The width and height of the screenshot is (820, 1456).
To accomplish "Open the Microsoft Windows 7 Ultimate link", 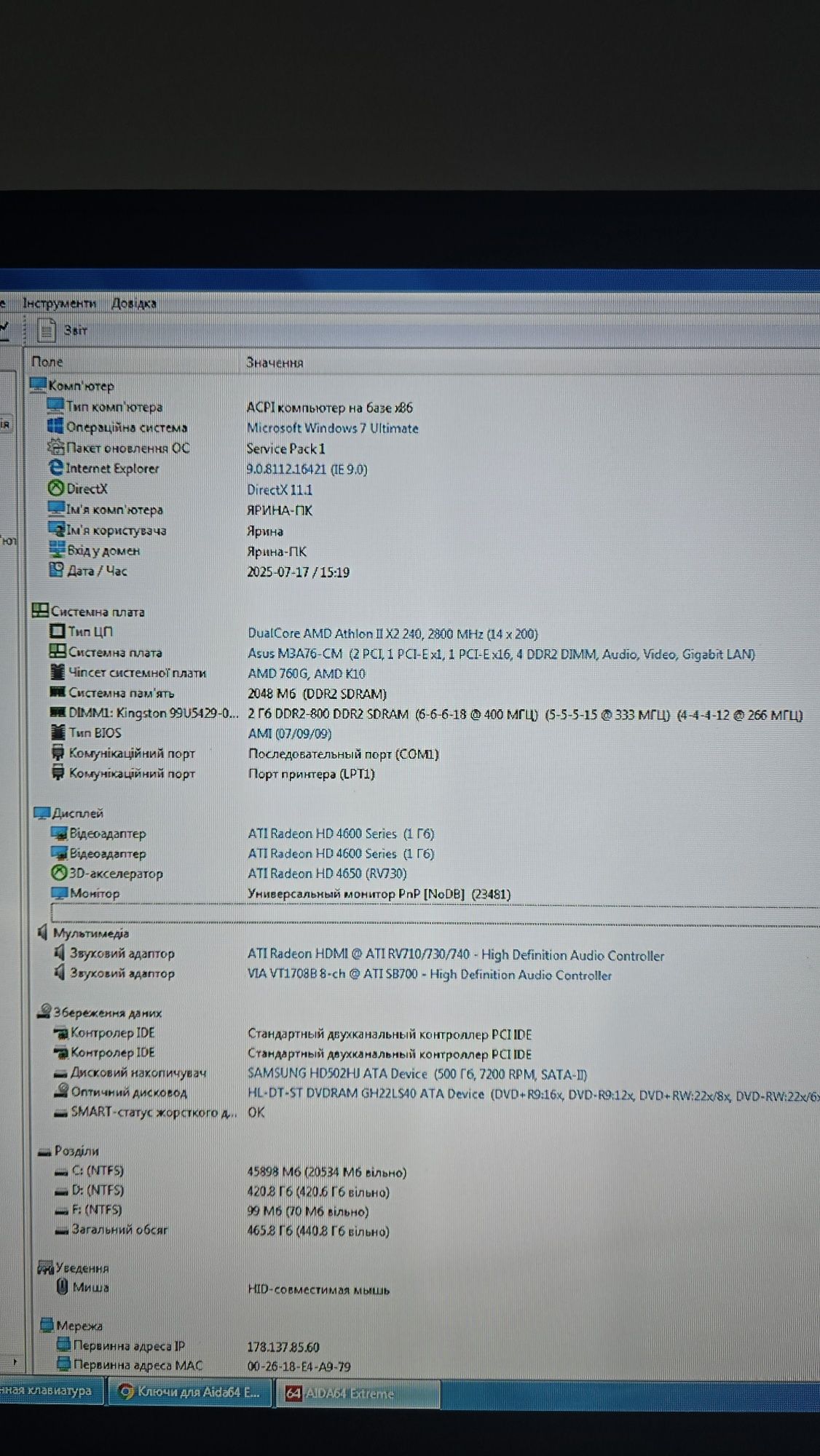I will (333, 428).
